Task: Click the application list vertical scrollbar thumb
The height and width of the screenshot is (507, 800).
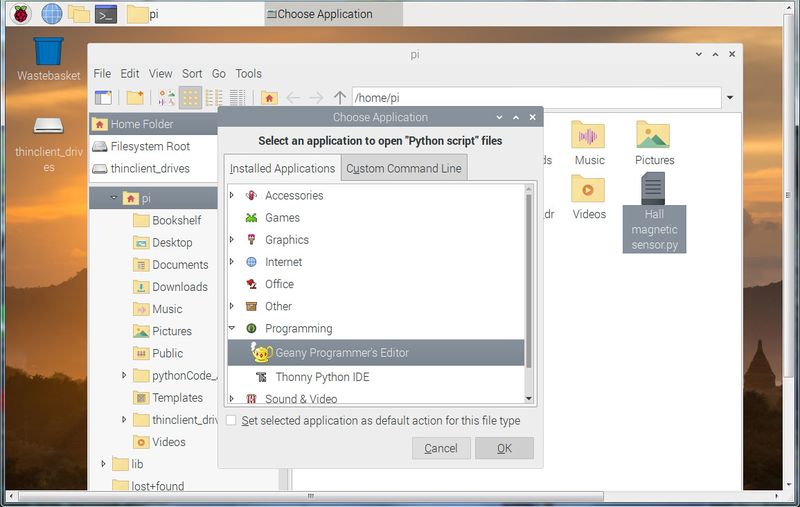Action: coord(529,281)
